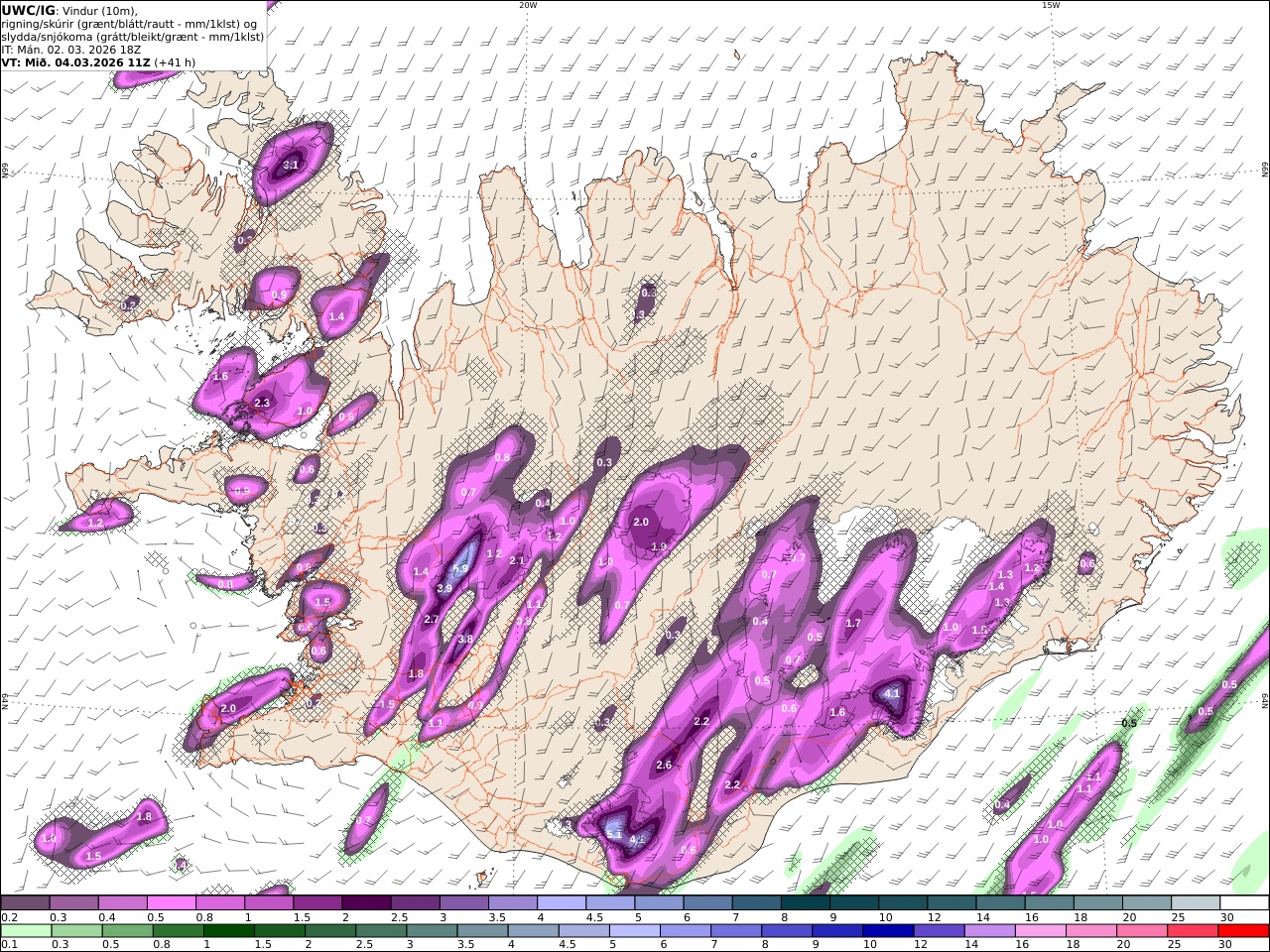This screenshot has height=952, width=1270.
Task: Click the 20W longitude label at top
Action: (528, 5)
